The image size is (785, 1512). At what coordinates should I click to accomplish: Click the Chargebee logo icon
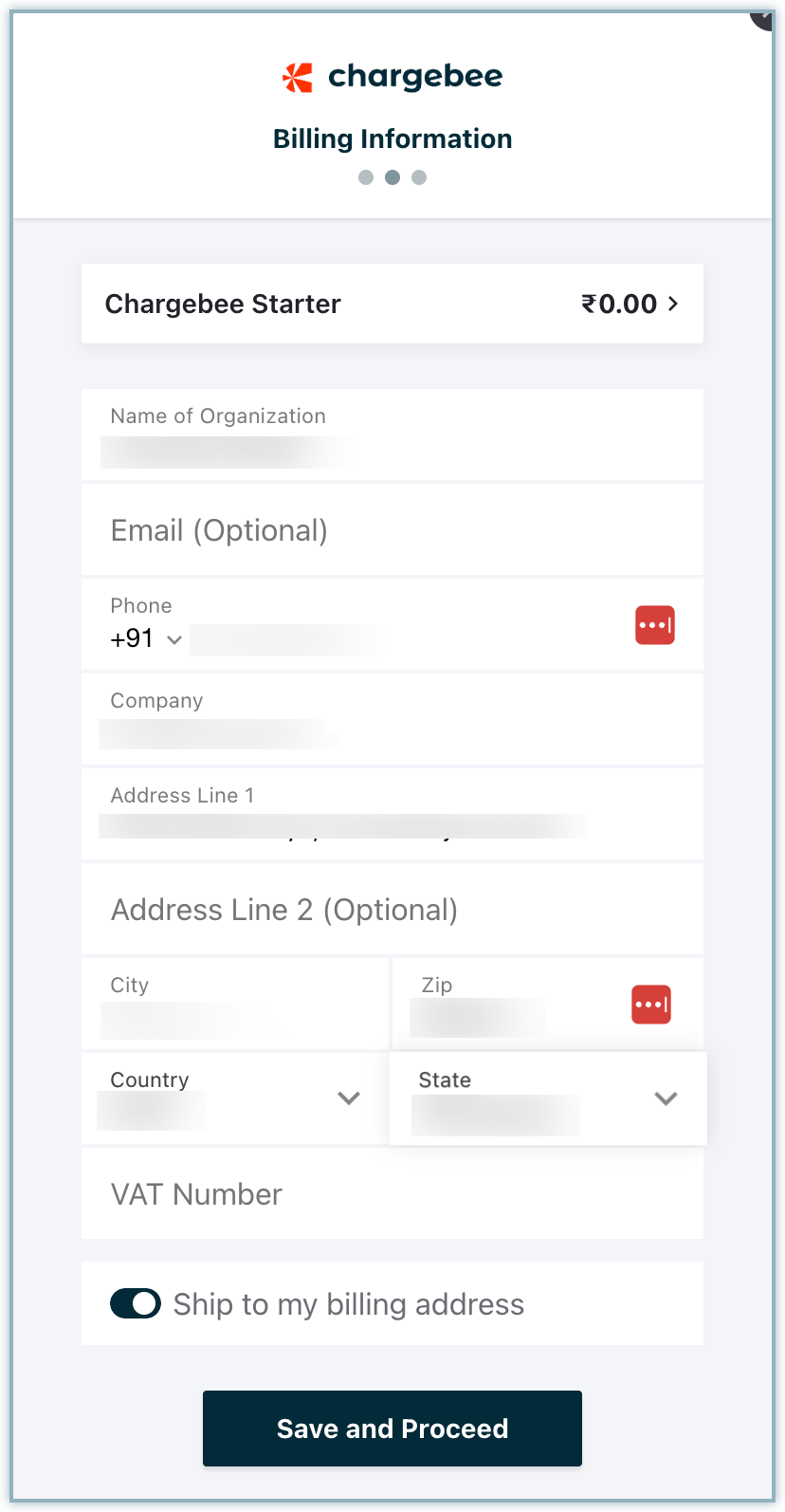pyautogui.click(x=298, y=77)
